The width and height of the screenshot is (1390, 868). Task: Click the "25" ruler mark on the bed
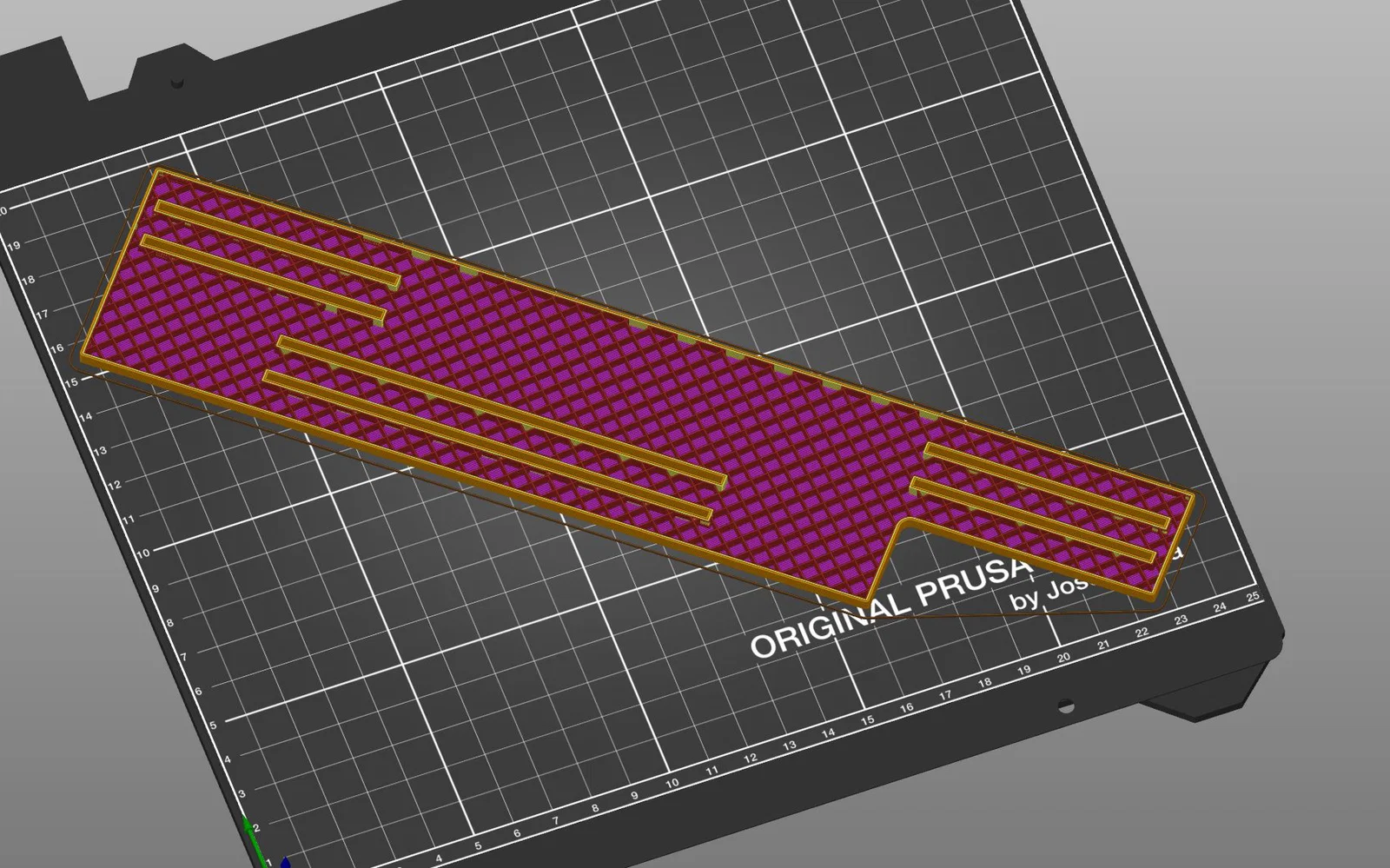1252,597
